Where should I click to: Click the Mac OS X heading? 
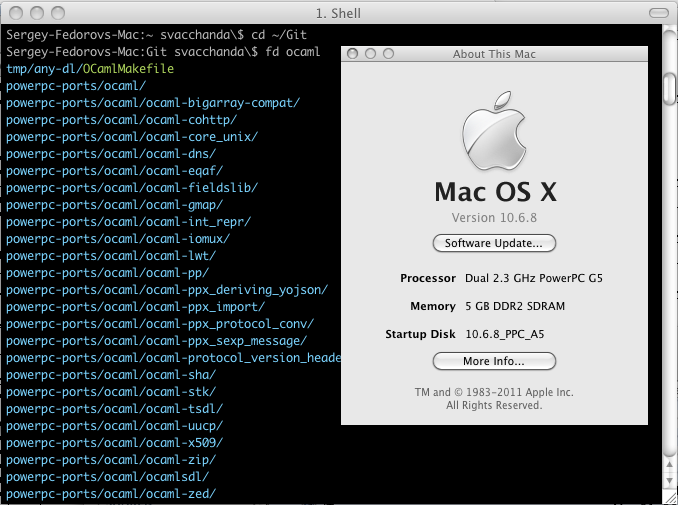tap(496, 192)
